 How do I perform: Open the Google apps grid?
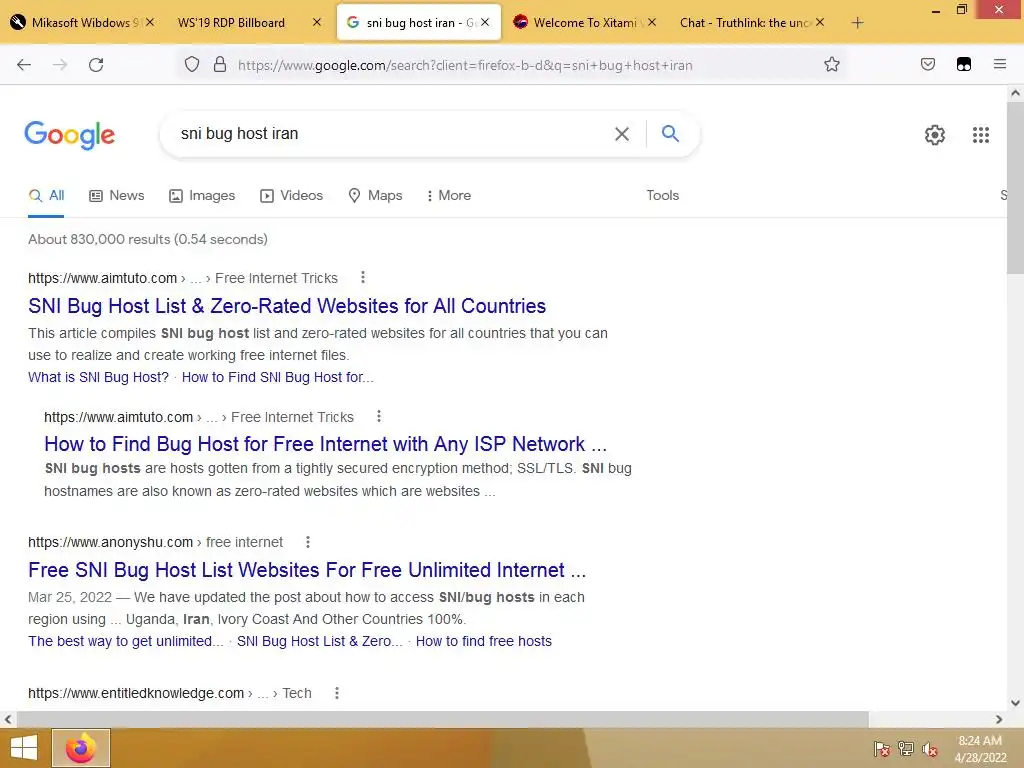pos(980,135)
